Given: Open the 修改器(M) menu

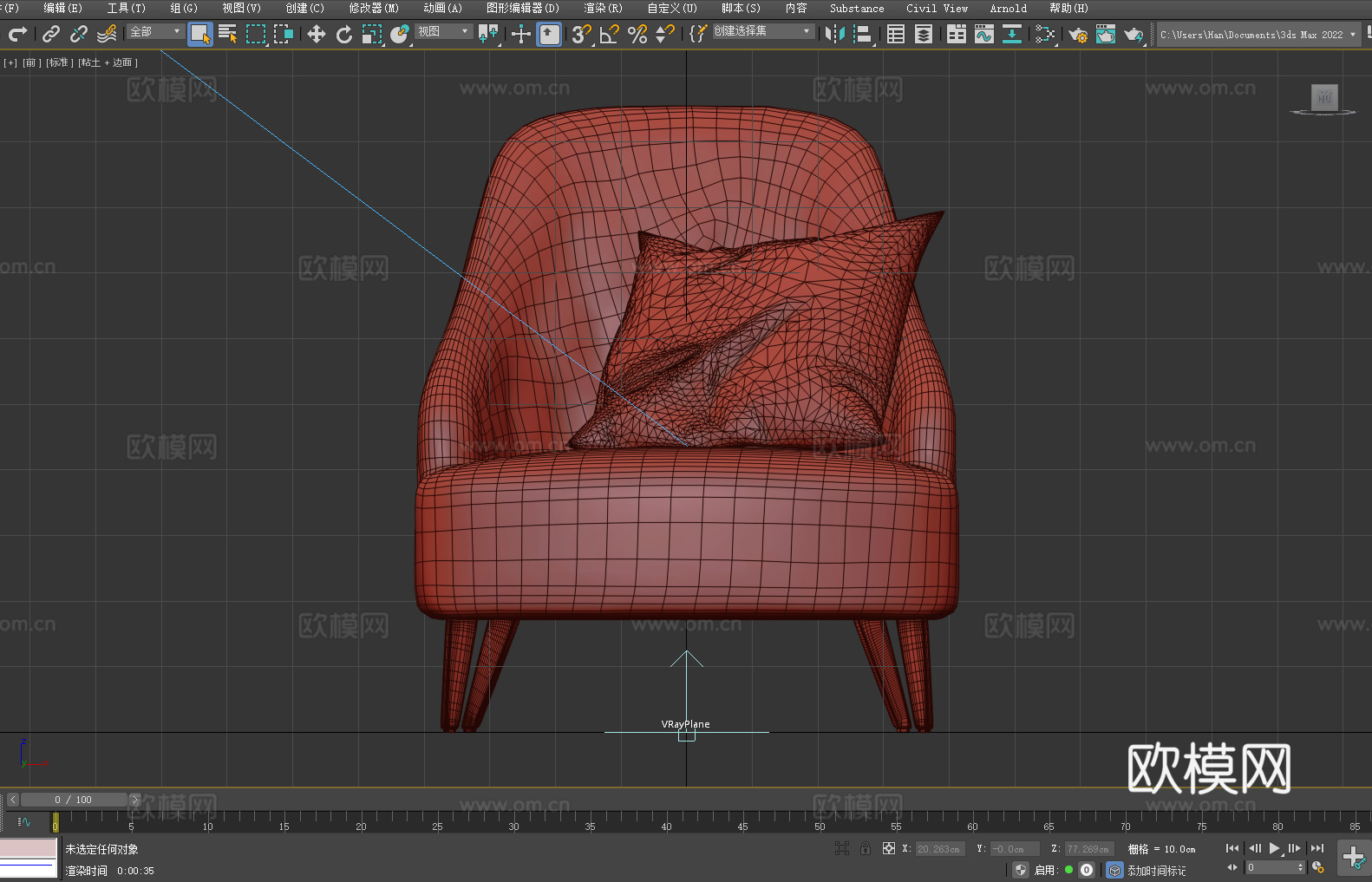Looking at the screenshot, I should [x=374, y=8].
